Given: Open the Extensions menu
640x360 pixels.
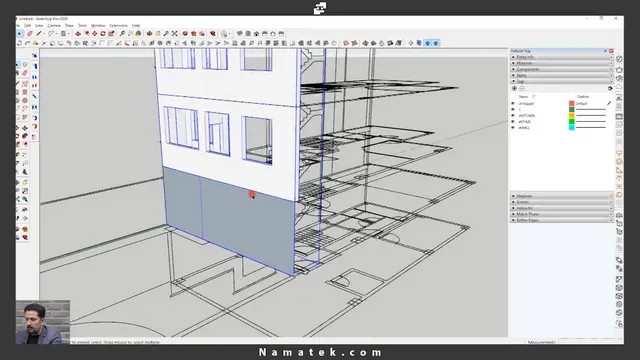Looking at the screenshot, I should pyautogui.click(x=118, y=25).
